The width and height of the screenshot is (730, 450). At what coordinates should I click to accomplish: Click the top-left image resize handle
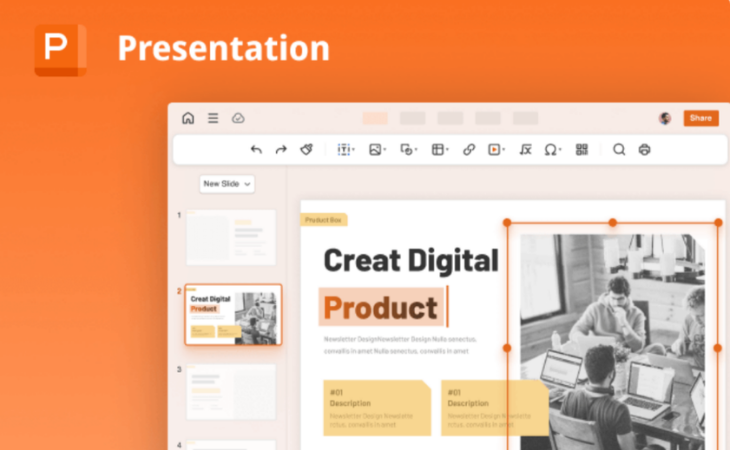click(507, 223)
